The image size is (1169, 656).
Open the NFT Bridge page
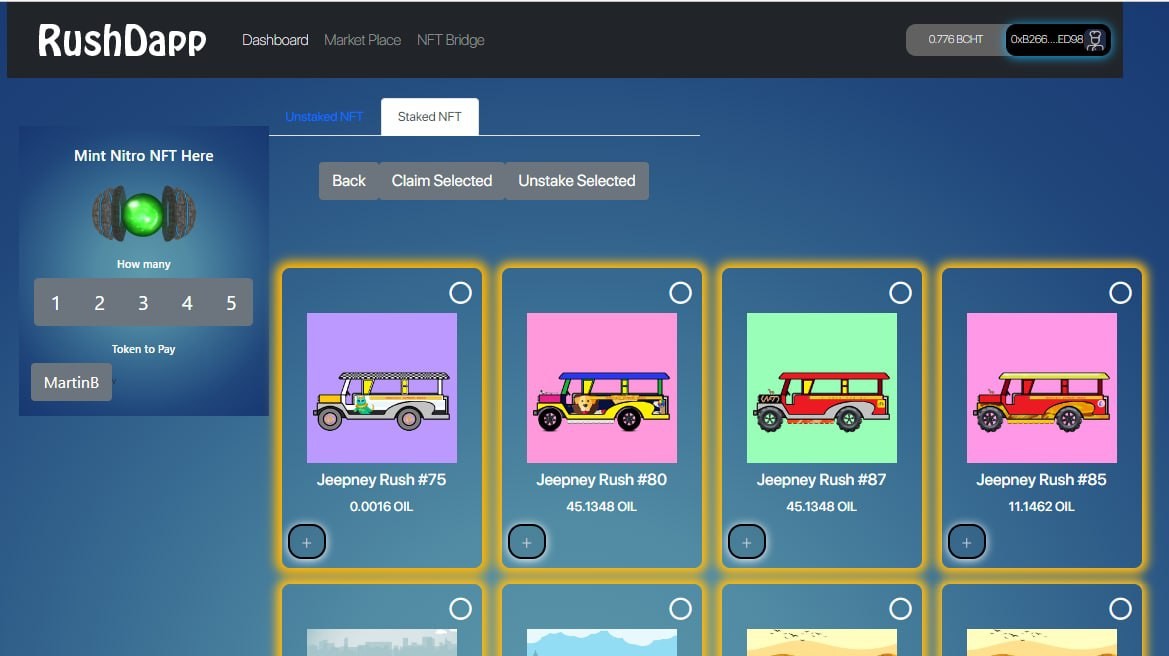coord(450,40)
